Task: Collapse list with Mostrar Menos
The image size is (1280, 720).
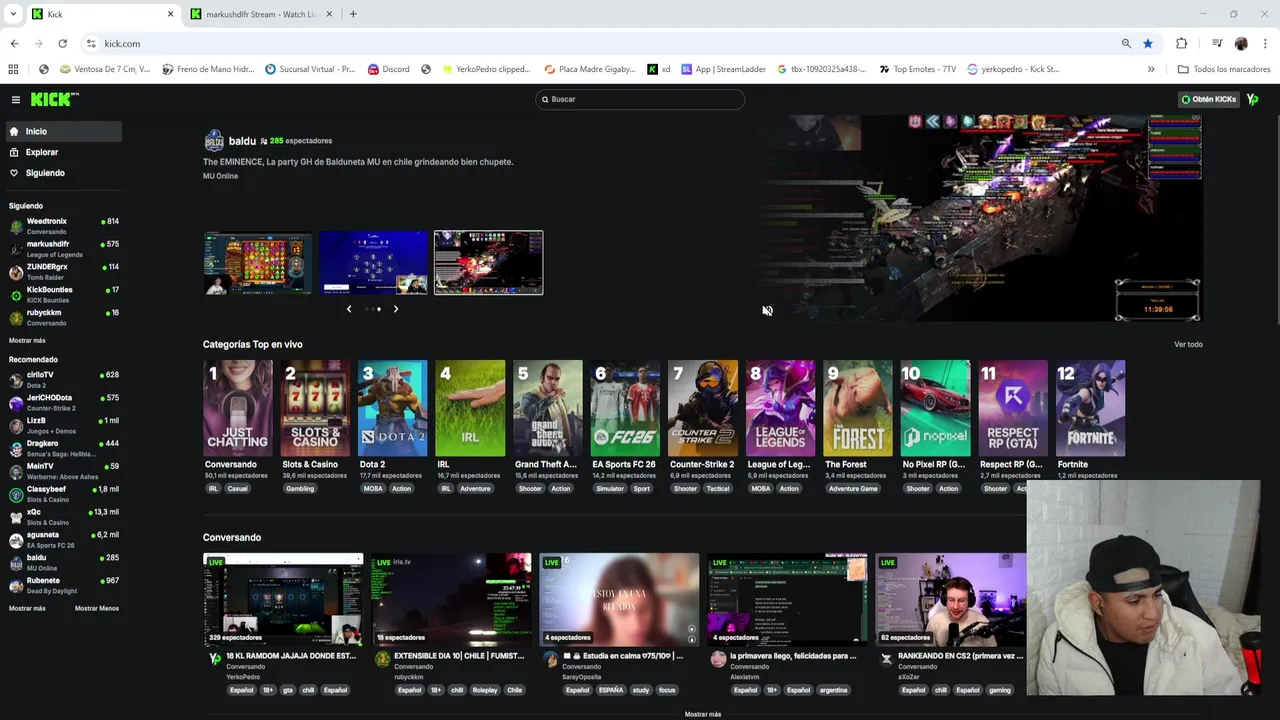Action: click(97, 608)
